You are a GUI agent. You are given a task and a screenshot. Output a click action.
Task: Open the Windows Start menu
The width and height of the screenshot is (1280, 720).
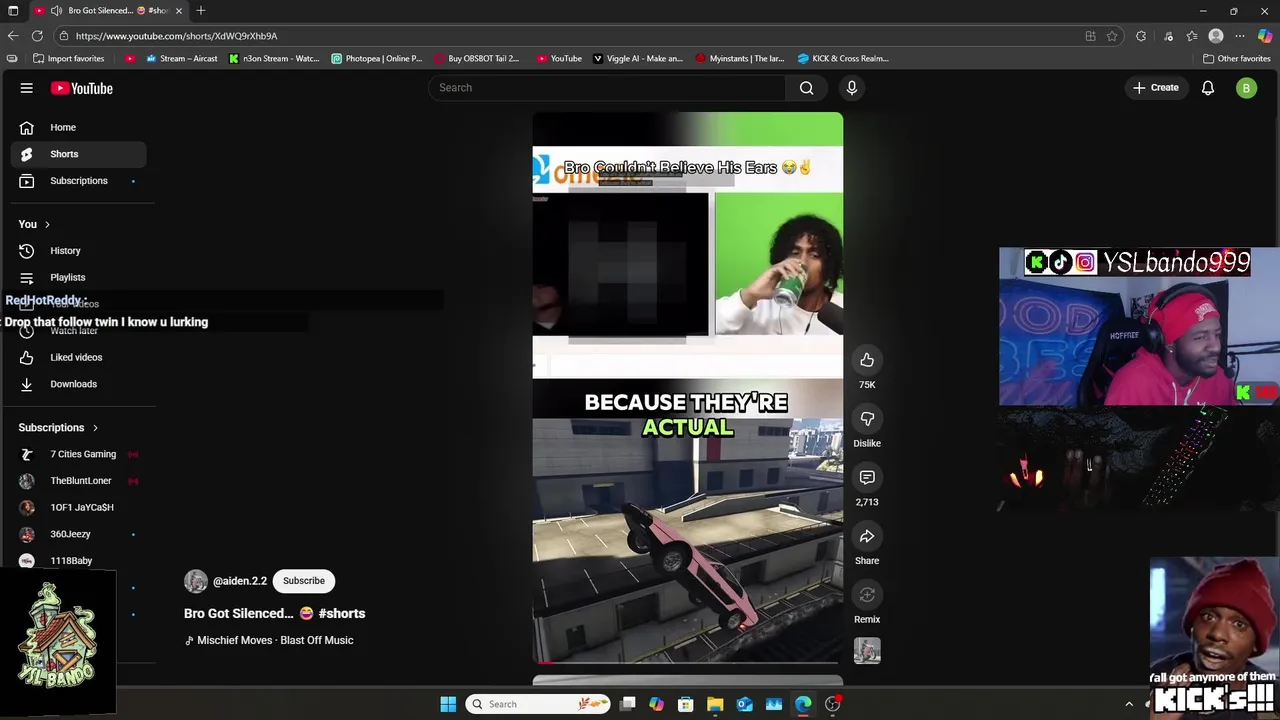tap(448, 704)
